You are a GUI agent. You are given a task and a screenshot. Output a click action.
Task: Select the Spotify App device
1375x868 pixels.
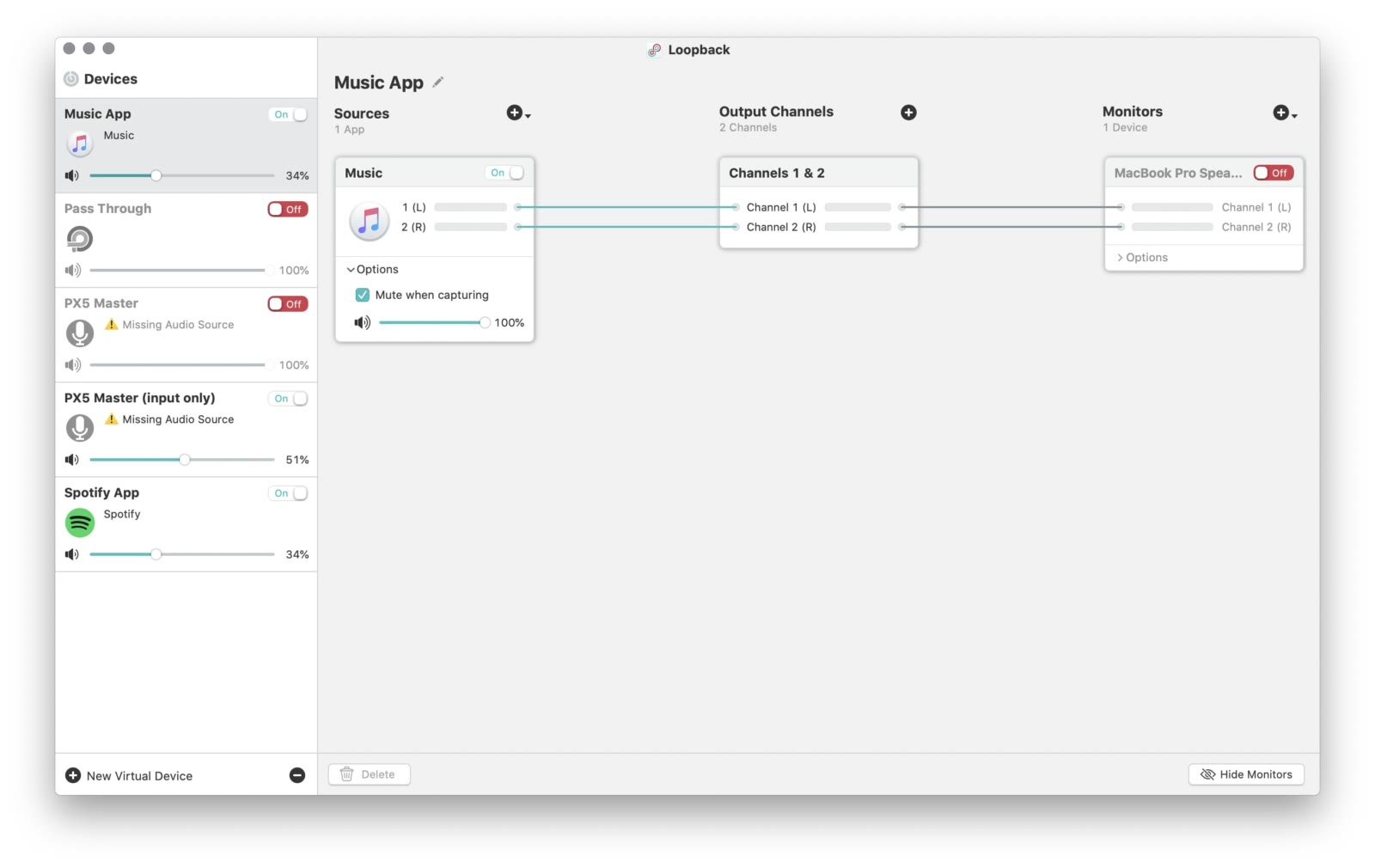(x=186, y=524)
